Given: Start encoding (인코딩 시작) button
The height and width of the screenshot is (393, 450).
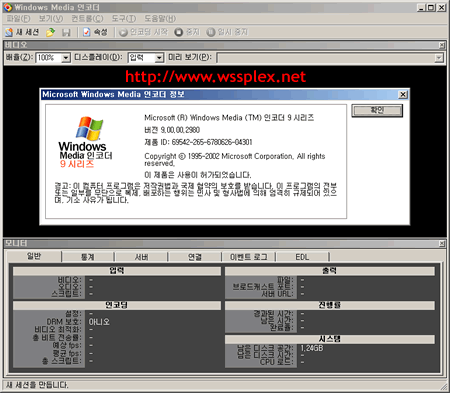Looking at the screenshot, I should pos(143,32).
